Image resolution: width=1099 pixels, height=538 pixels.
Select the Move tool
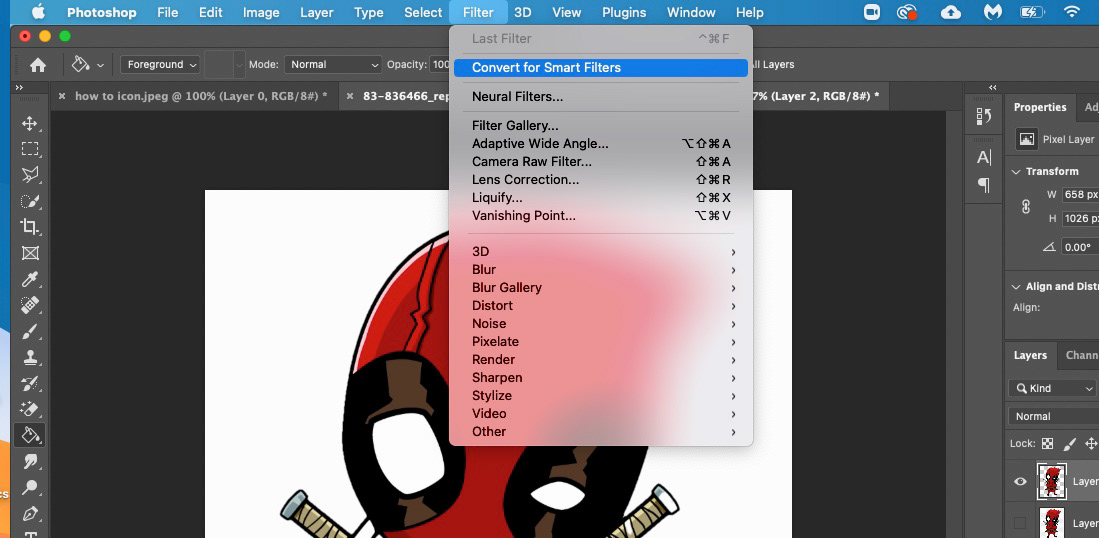coord(29,124)
